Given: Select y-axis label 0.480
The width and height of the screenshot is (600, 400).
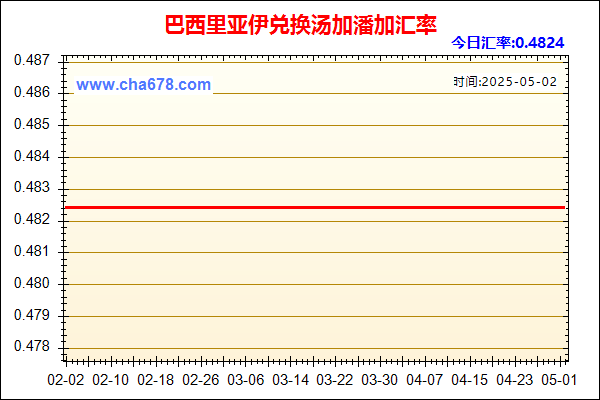Looking at the screenshot, I should click(32, 283).
